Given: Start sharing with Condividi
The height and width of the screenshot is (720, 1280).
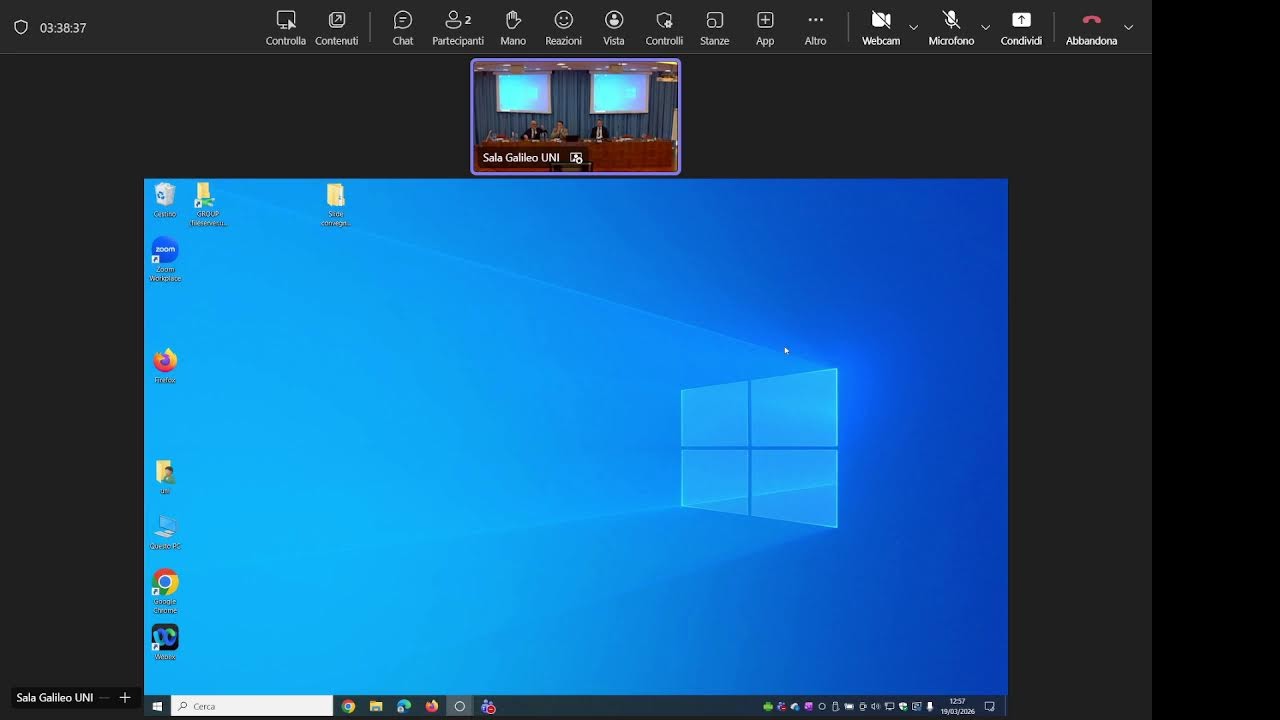Looking at the screenshot, I should (1021, 28).
